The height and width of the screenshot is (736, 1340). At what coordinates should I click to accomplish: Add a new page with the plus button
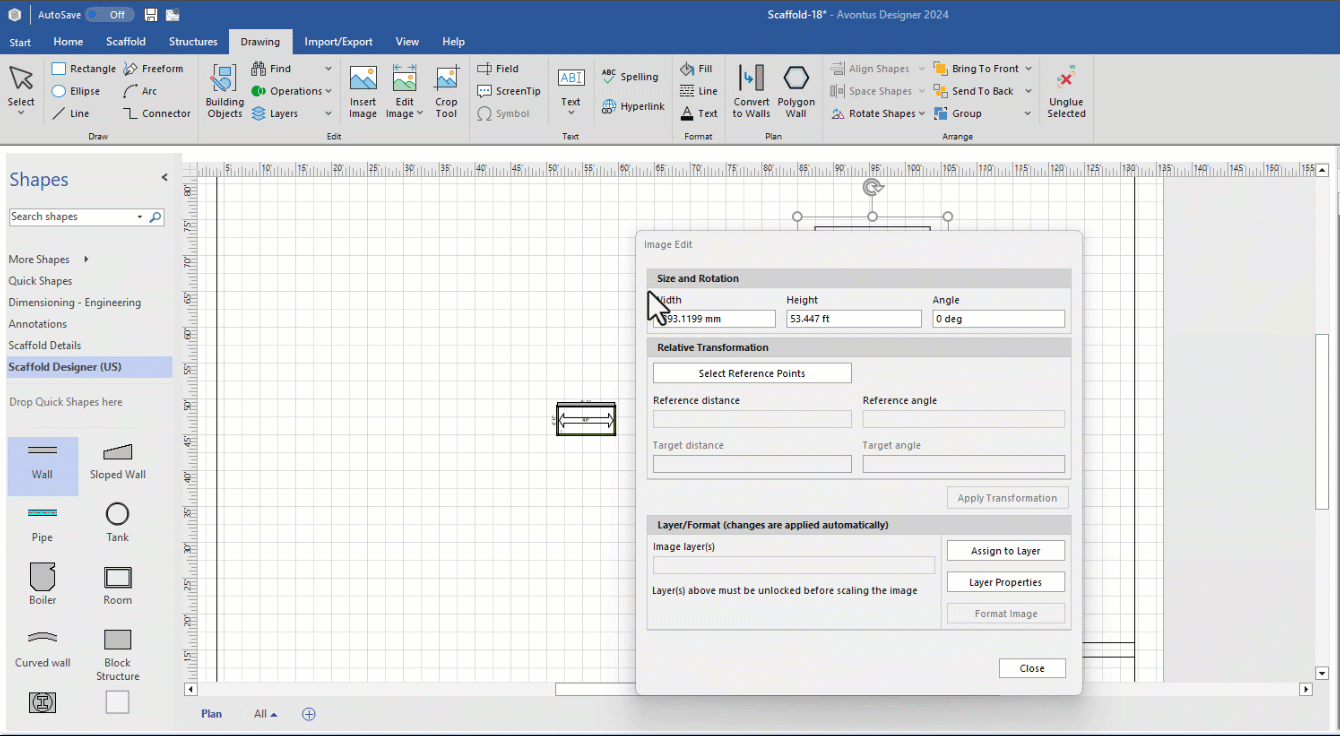click(x=309, y=714)
